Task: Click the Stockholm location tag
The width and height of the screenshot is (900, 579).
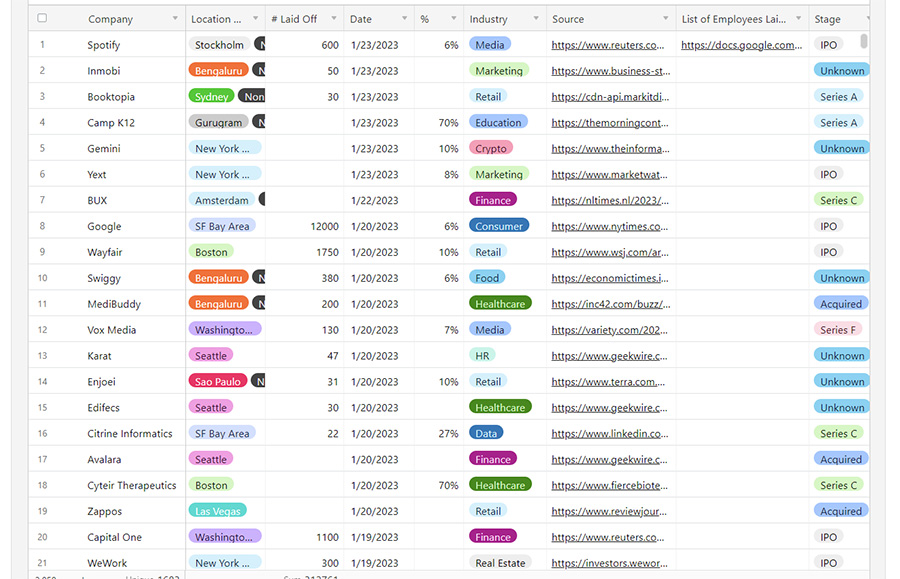Action: point(219,45)
